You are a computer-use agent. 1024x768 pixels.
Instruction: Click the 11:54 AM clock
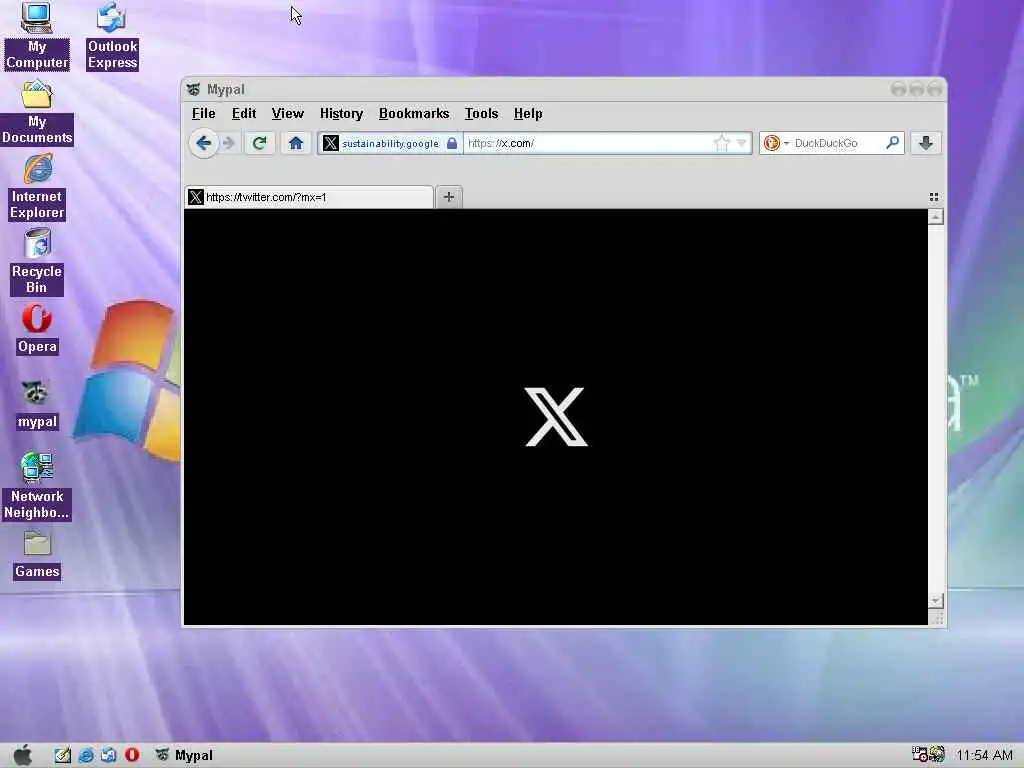click(984, 755)
